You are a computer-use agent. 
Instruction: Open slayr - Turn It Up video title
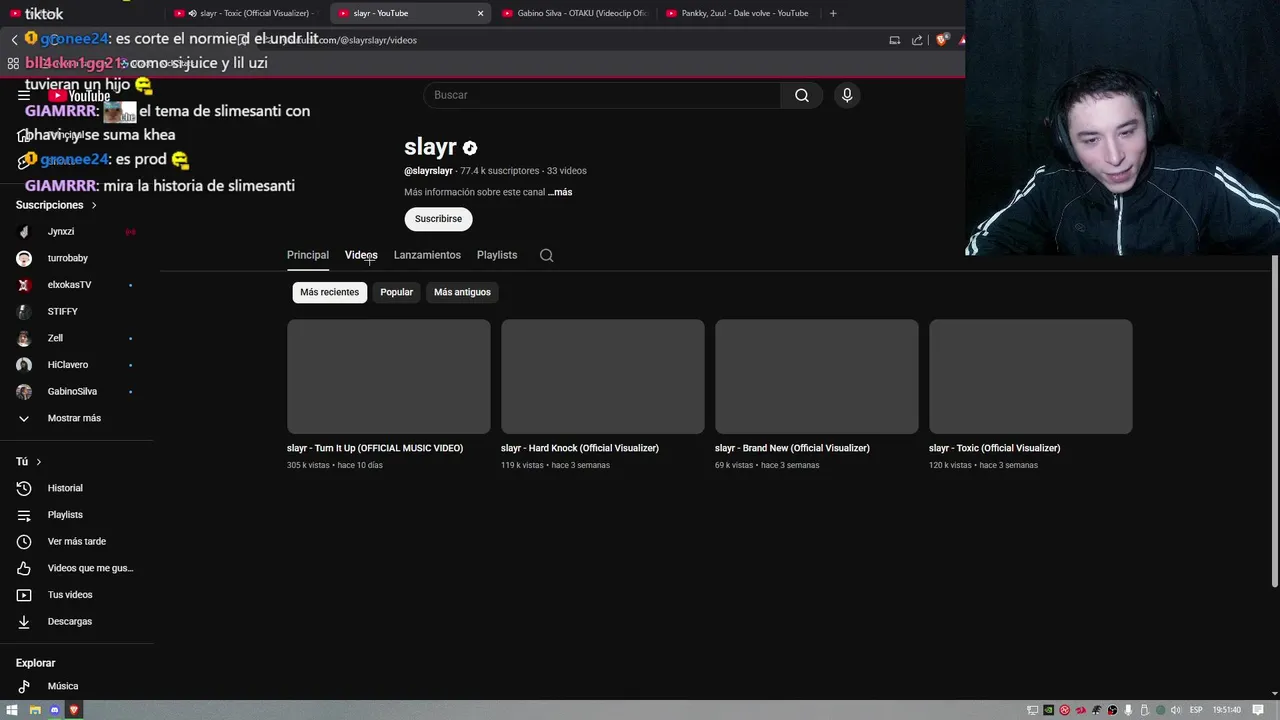375,448
